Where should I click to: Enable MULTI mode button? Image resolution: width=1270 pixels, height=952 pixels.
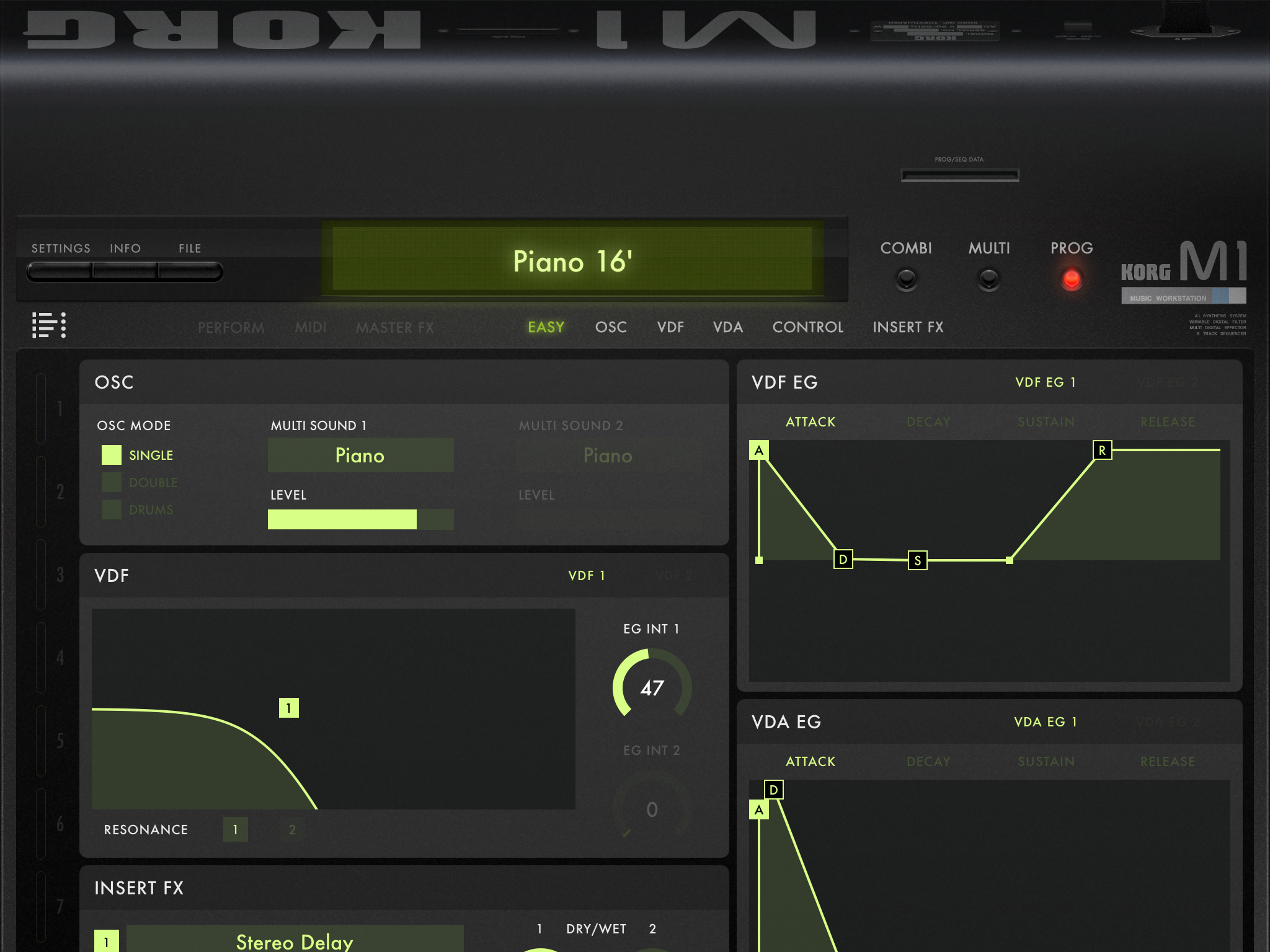tap(988, 279)
